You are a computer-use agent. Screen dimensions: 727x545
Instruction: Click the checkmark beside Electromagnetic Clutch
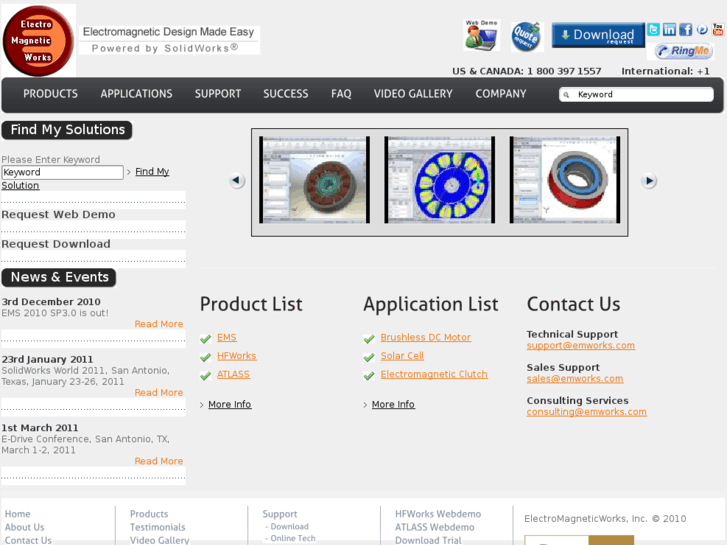(x=369, y=376)
